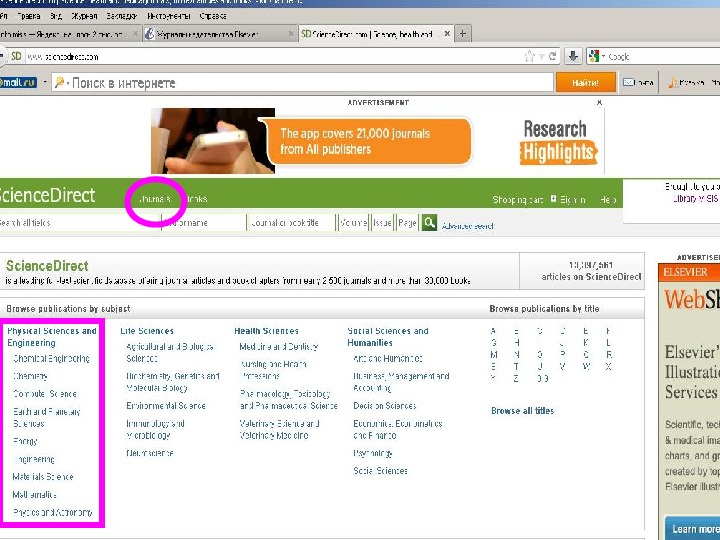720x540 pixels.
Task: Focus the Search all fields input
Action: pos(80,223)
